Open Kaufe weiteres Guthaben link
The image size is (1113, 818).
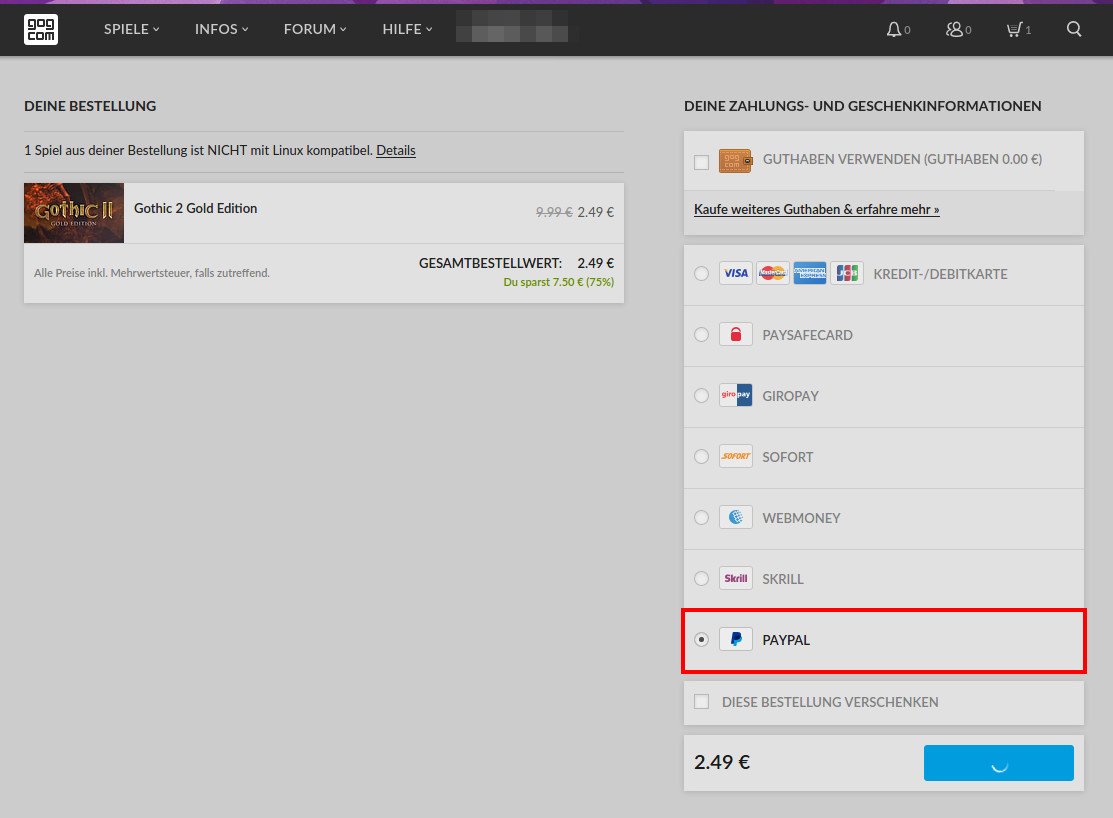click(x=816, y=209)
